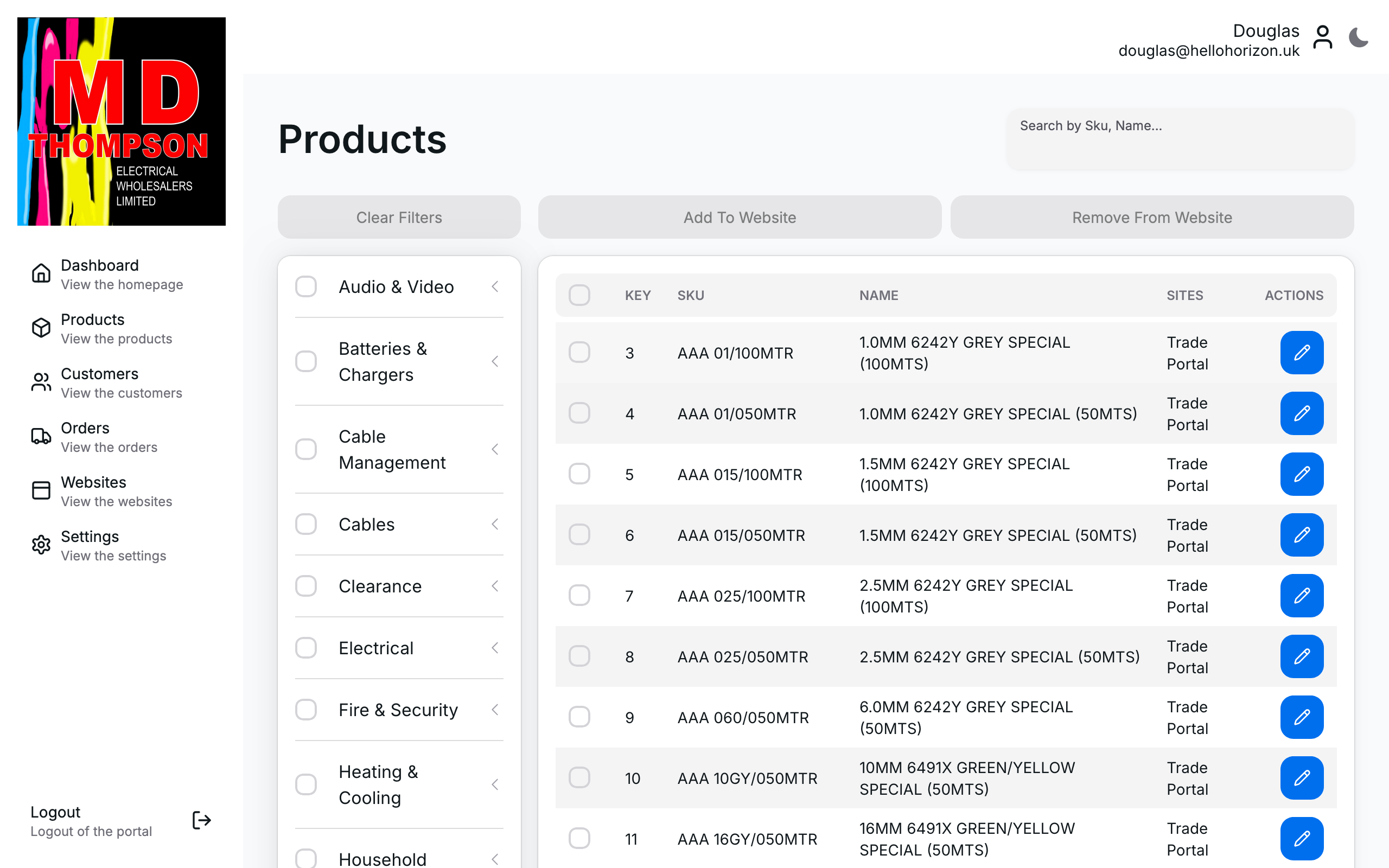Open the Websites menu item
This screenshot has height=868, width=1389.
click(94, 491)
